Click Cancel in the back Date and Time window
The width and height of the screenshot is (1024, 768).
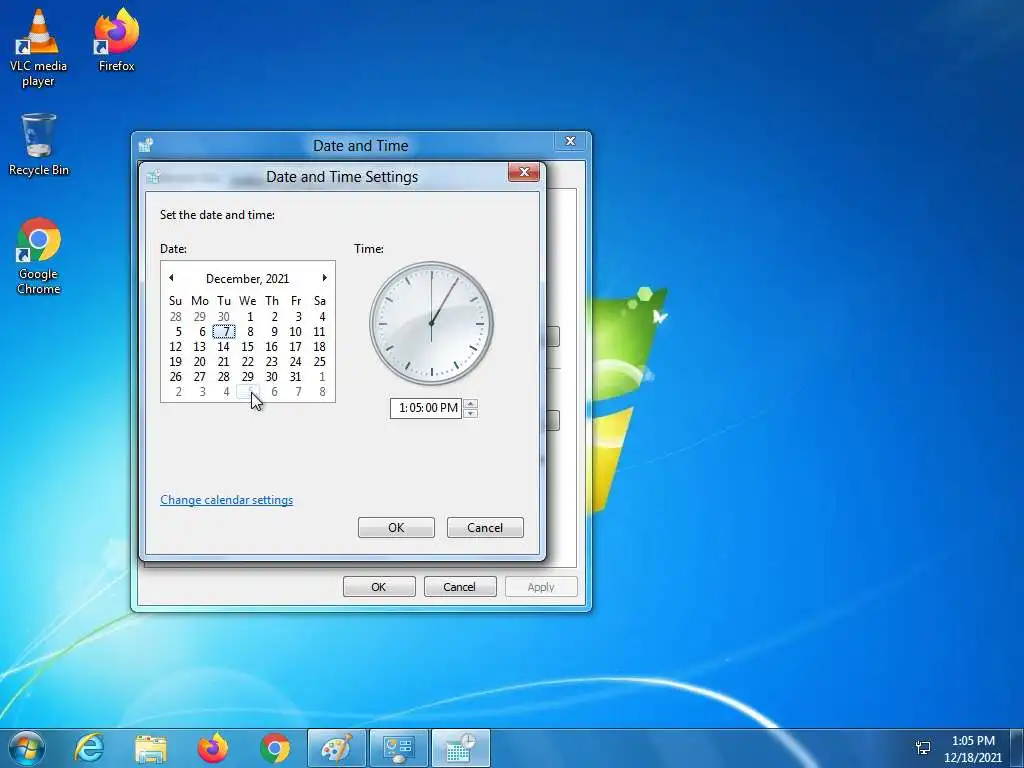pos(460,586)
